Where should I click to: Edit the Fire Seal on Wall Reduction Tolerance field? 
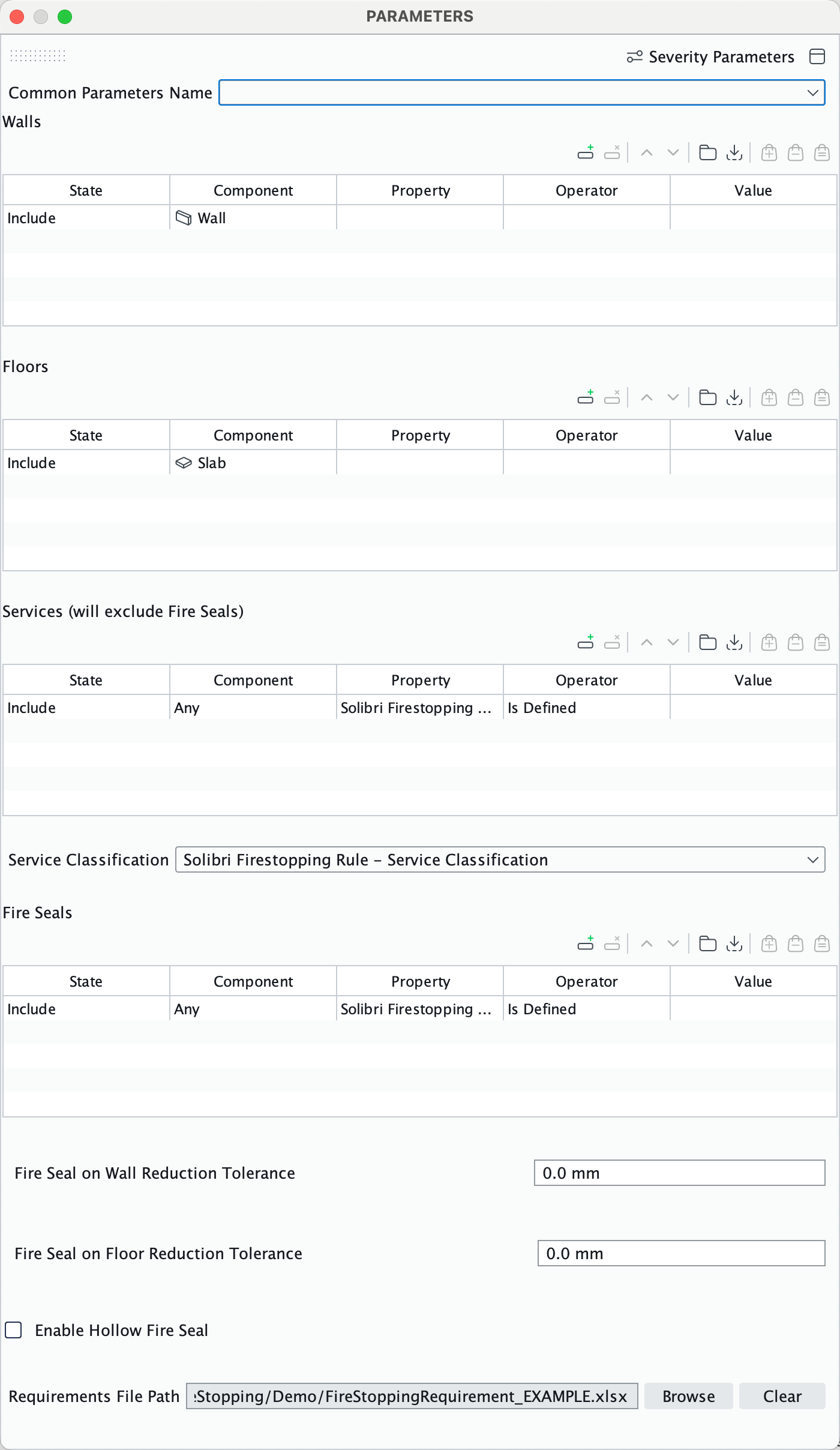[680, 1173]
